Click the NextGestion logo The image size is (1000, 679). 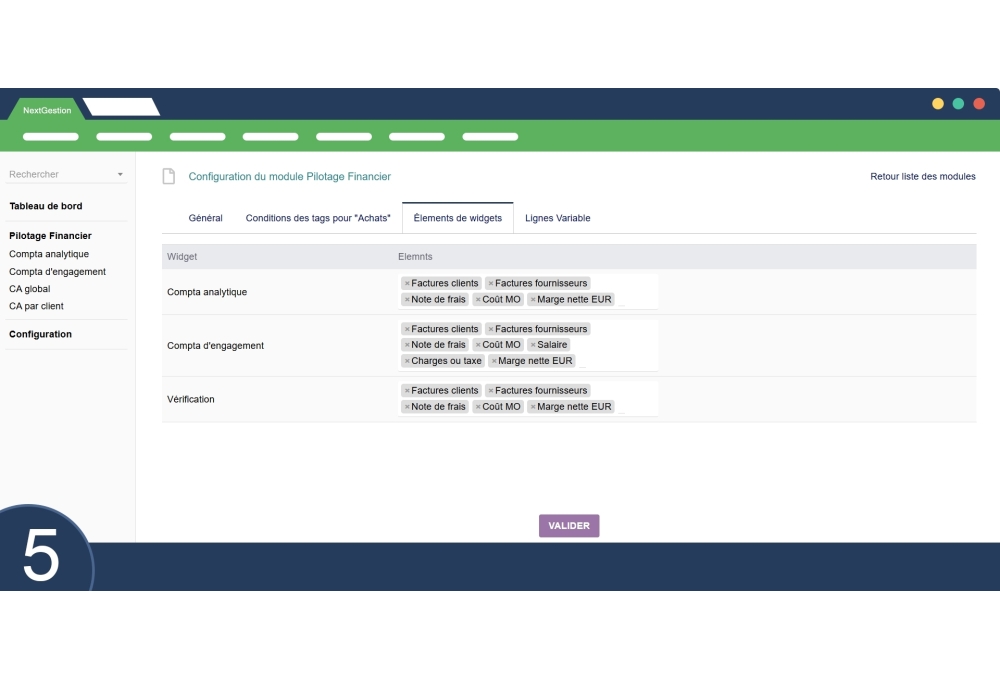(x=46, y=110)
